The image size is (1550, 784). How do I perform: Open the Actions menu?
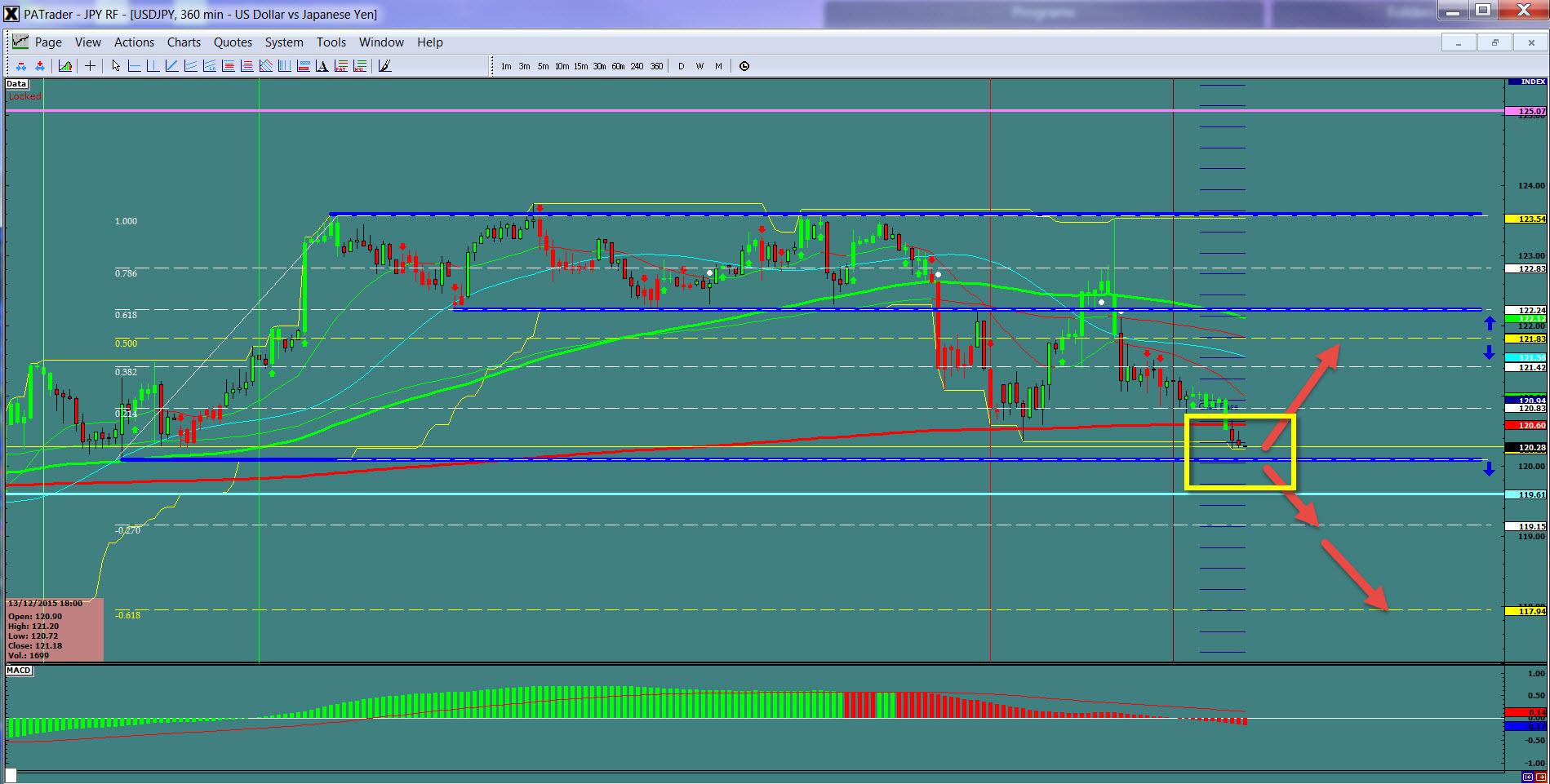coord(134,42)
